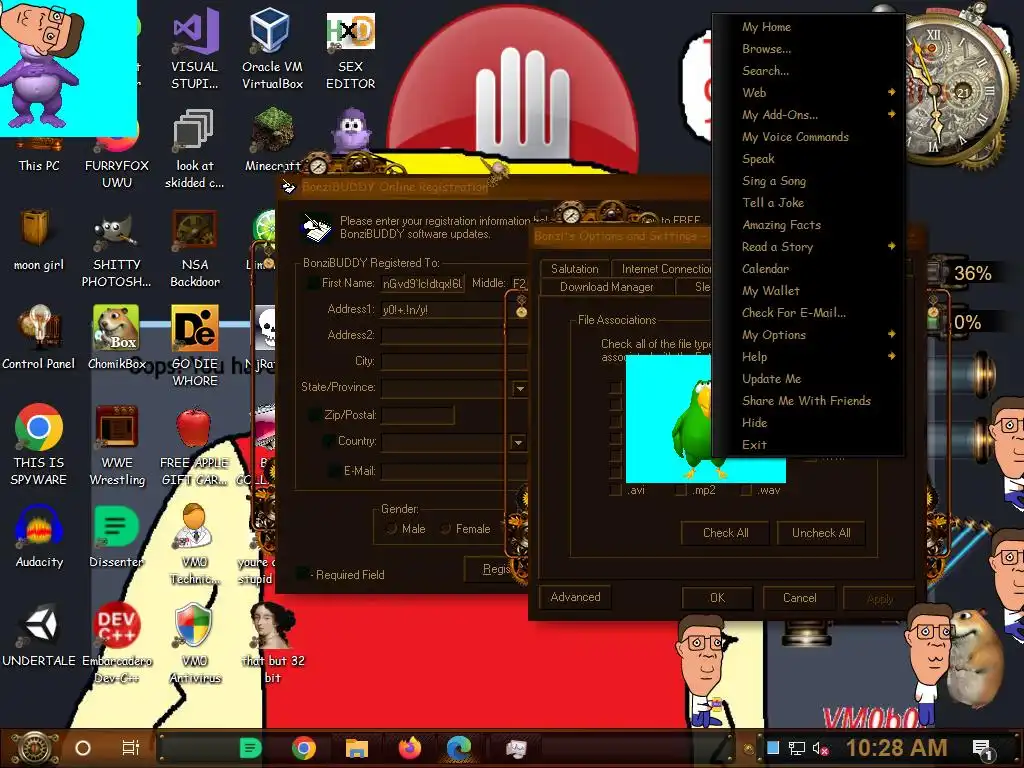Open the moon girl folder icon
This screenshot has height=768, width=1024.
click(39, 240)
